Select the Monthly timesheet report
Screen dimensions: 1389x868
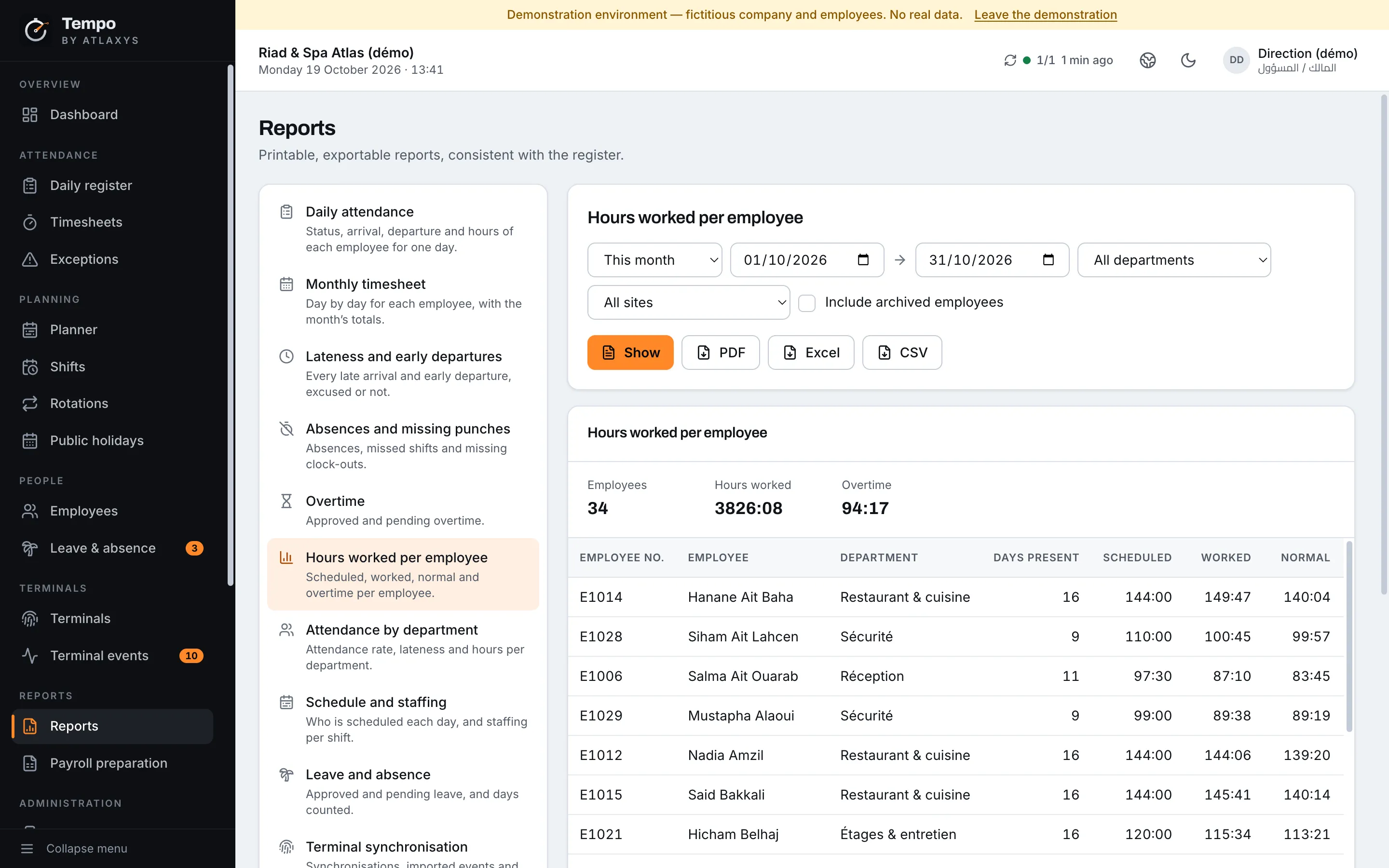[x=403, y=301]
